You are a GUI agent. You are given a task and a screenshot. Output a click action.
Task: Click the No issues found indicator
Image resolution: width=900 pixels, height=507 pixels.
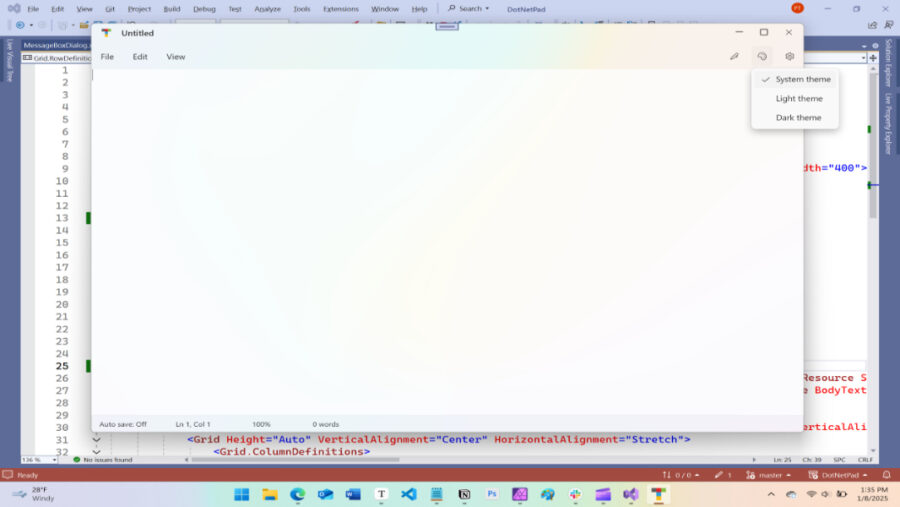point(103,460)
